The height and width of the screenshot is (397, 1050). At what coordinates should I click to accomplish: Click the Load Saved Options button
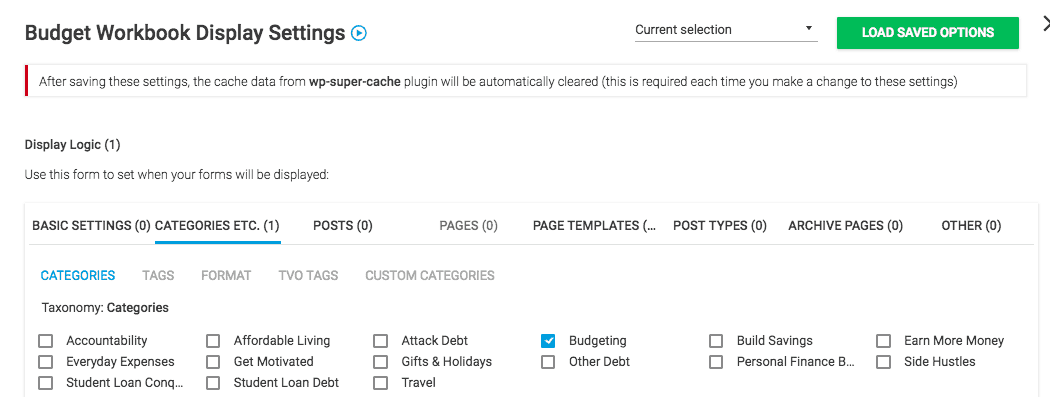927,33
